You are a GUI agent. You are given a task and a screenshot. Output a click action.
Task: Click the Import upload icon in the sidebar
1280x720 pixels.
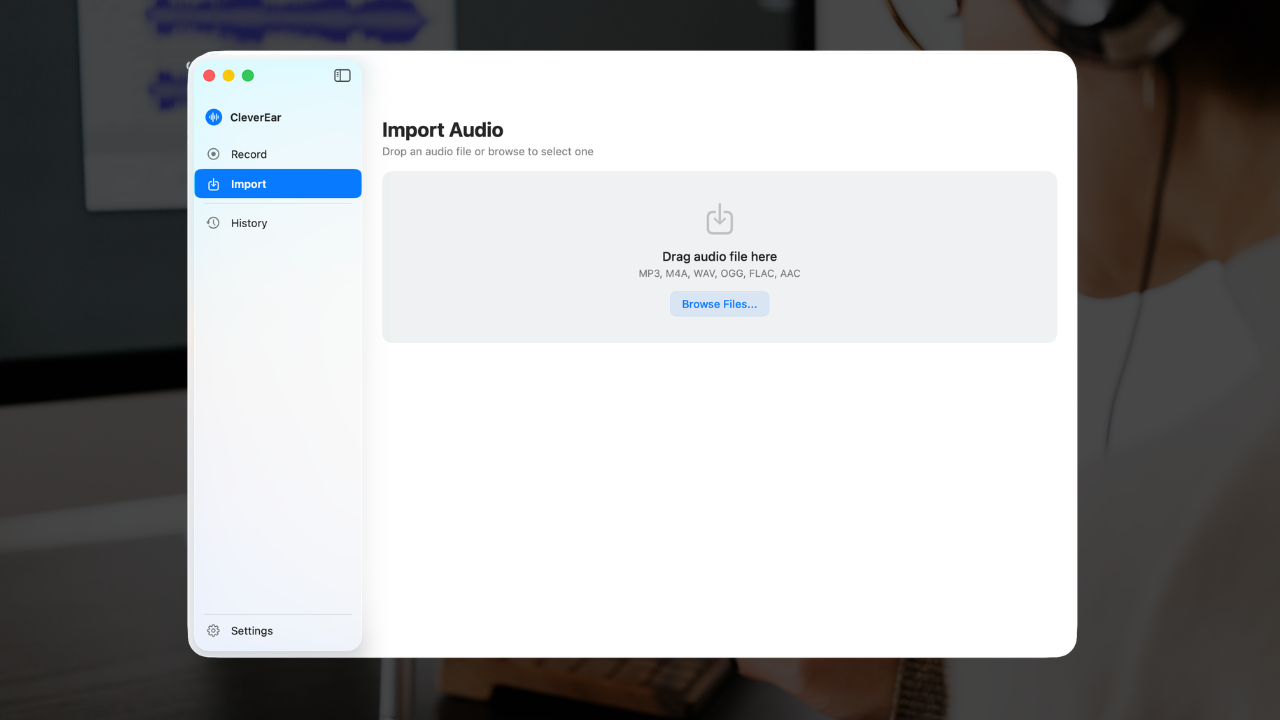[x=213, y=184]
